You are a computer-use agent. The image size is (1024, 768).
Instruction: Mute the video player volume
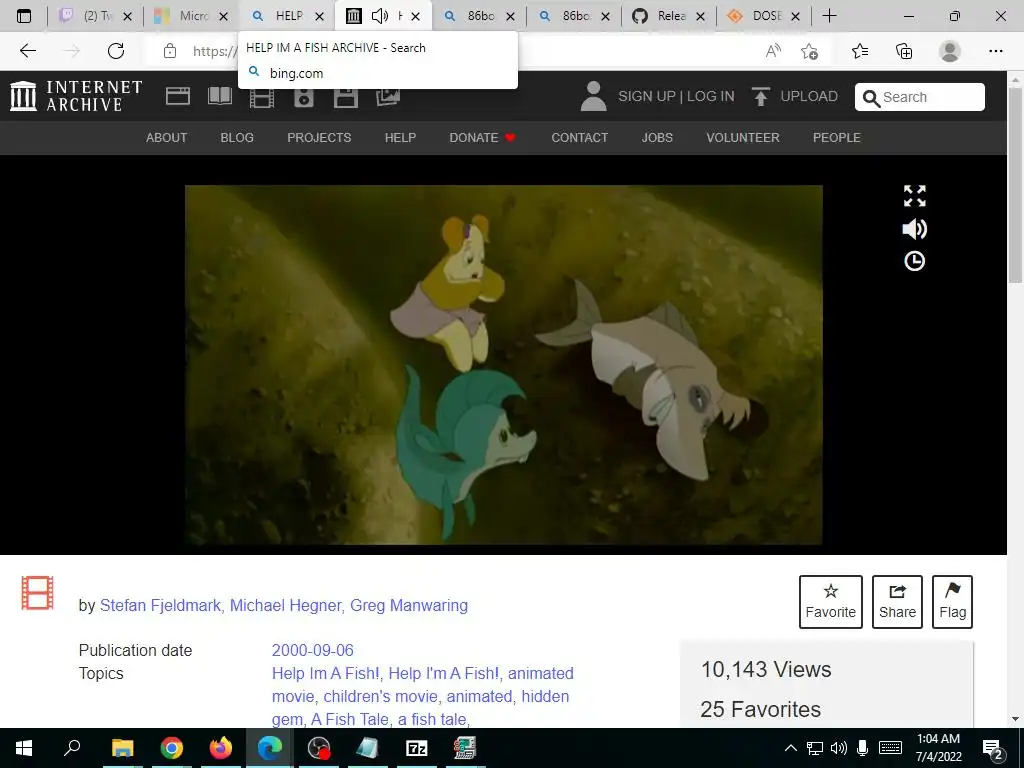[914, 229]
